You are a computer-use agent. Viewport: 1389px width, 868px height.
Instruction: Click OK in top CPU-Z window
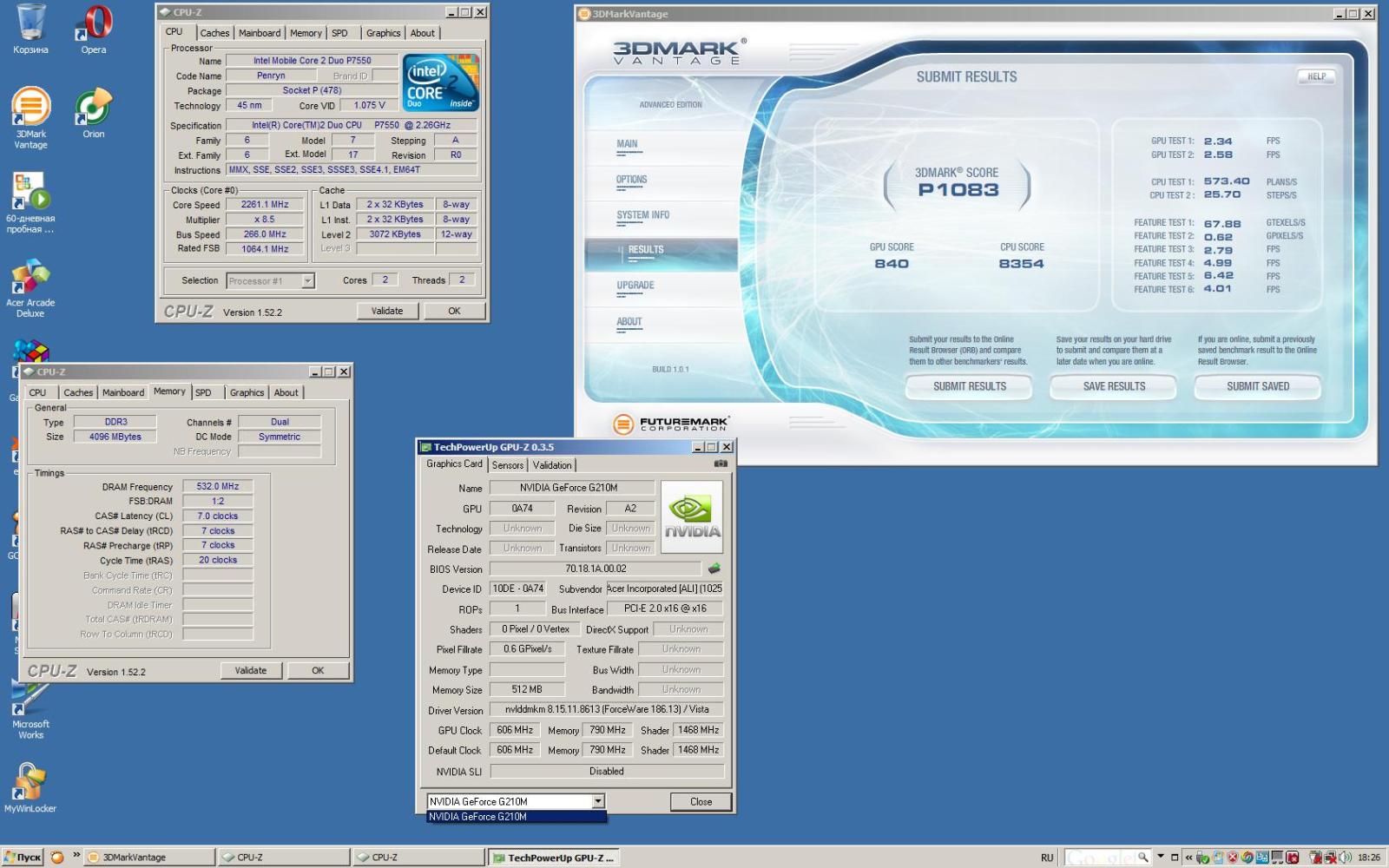(x=454, y=311)
